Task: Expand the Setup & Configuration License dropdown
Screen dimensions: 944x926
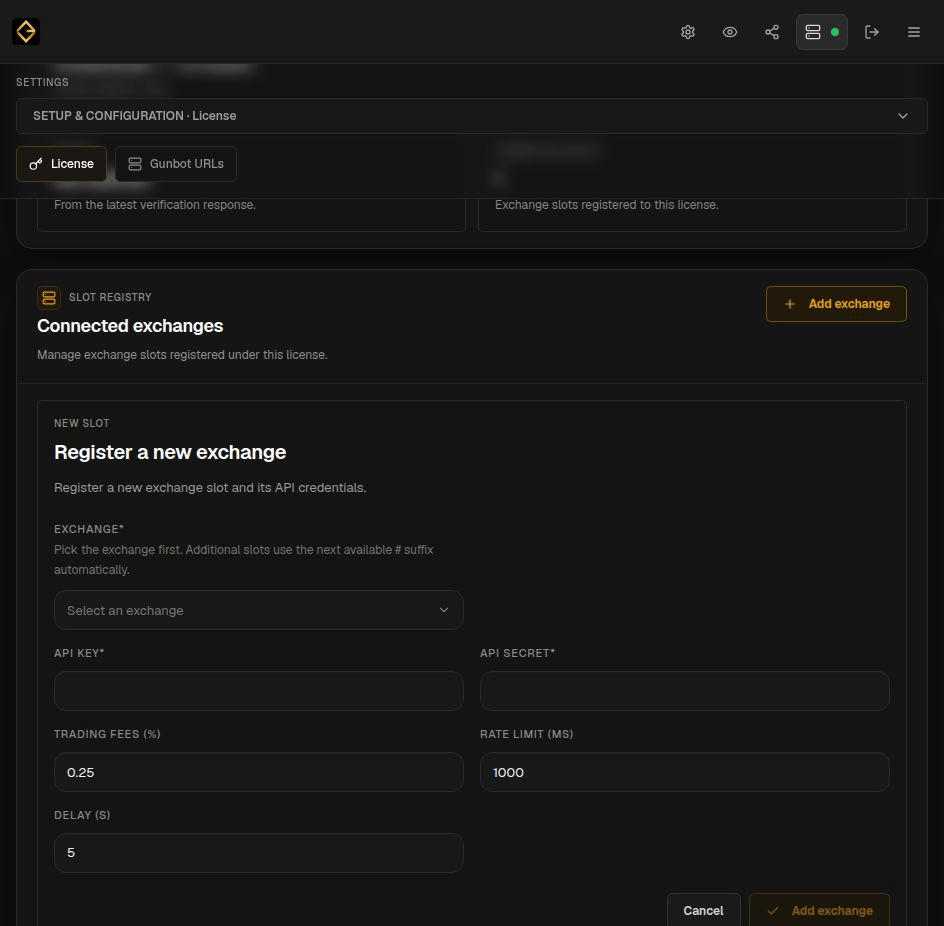Action: coord(471,116)
